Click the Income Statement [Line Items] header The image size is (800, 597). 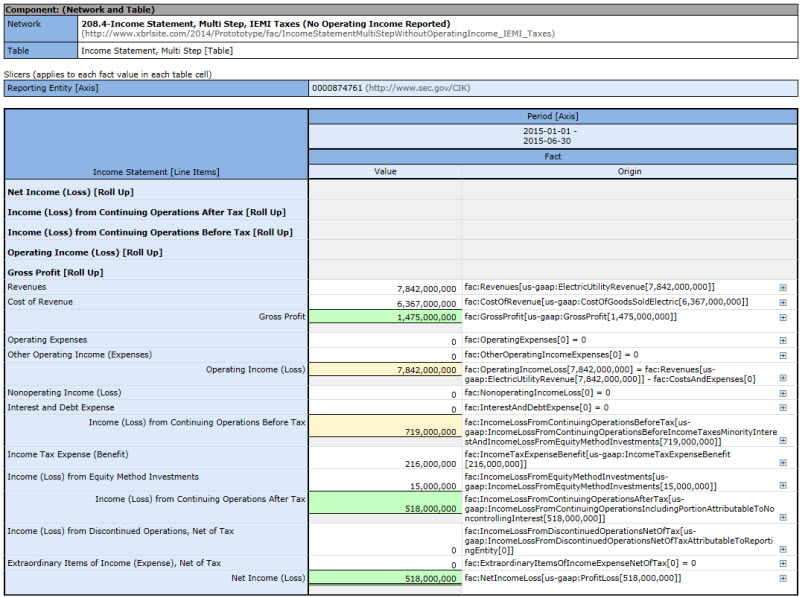[156, 172]
